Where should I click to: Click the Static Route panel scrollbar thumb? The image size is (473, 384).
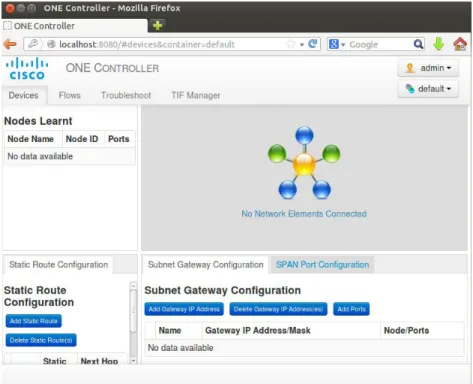coord(133,311)
